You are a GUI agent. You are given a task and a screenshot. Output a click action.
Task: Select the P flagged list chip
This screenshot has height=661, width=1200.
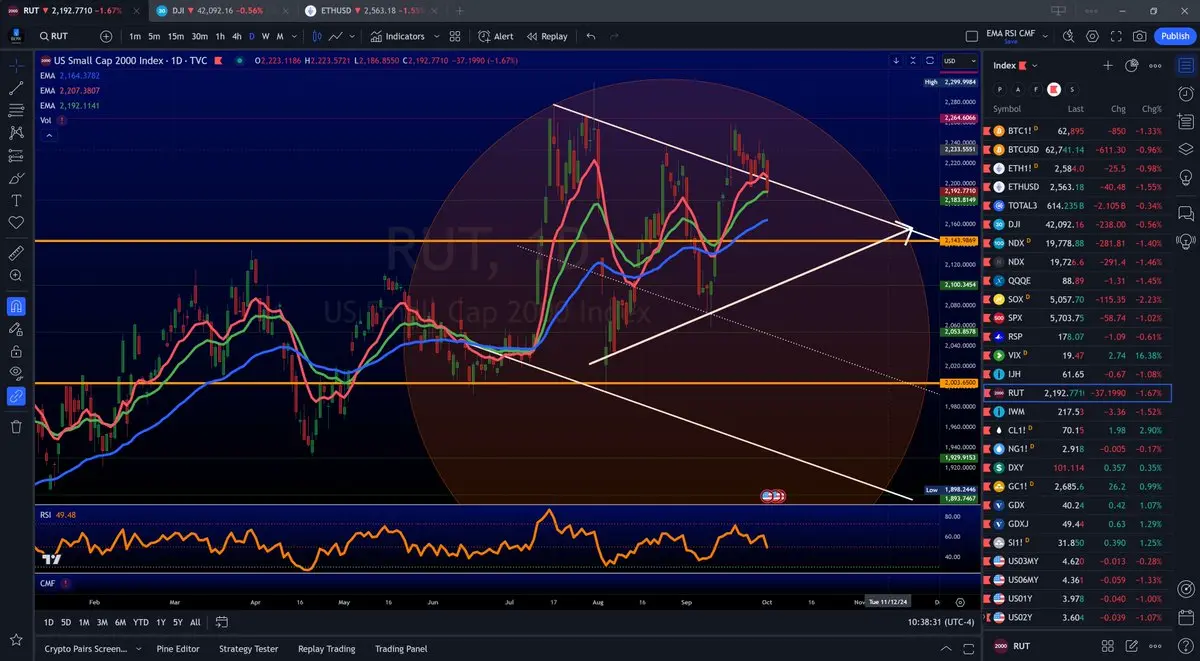(x=999, y=89)
